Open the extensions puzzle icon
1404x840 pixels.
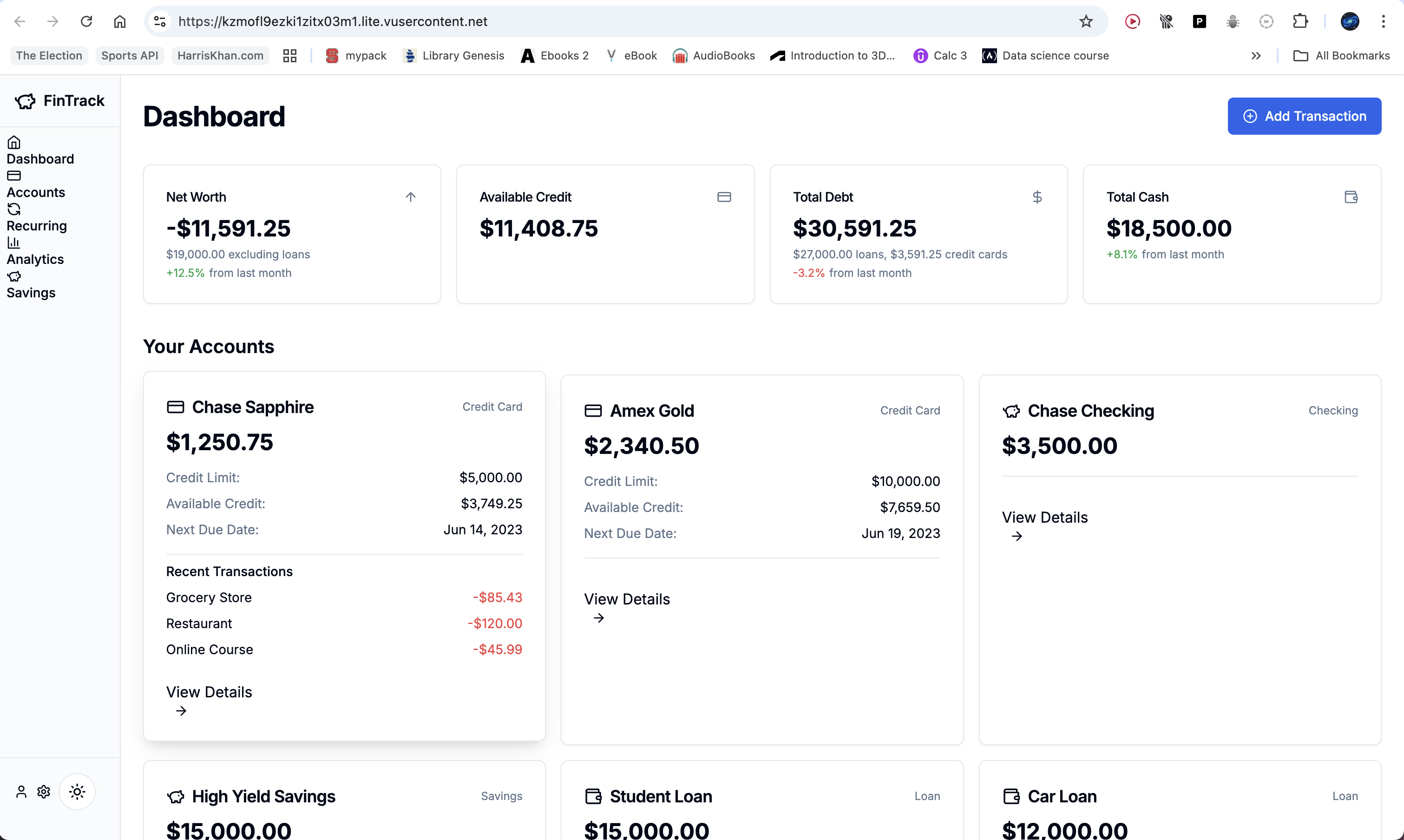[1300, 21]
